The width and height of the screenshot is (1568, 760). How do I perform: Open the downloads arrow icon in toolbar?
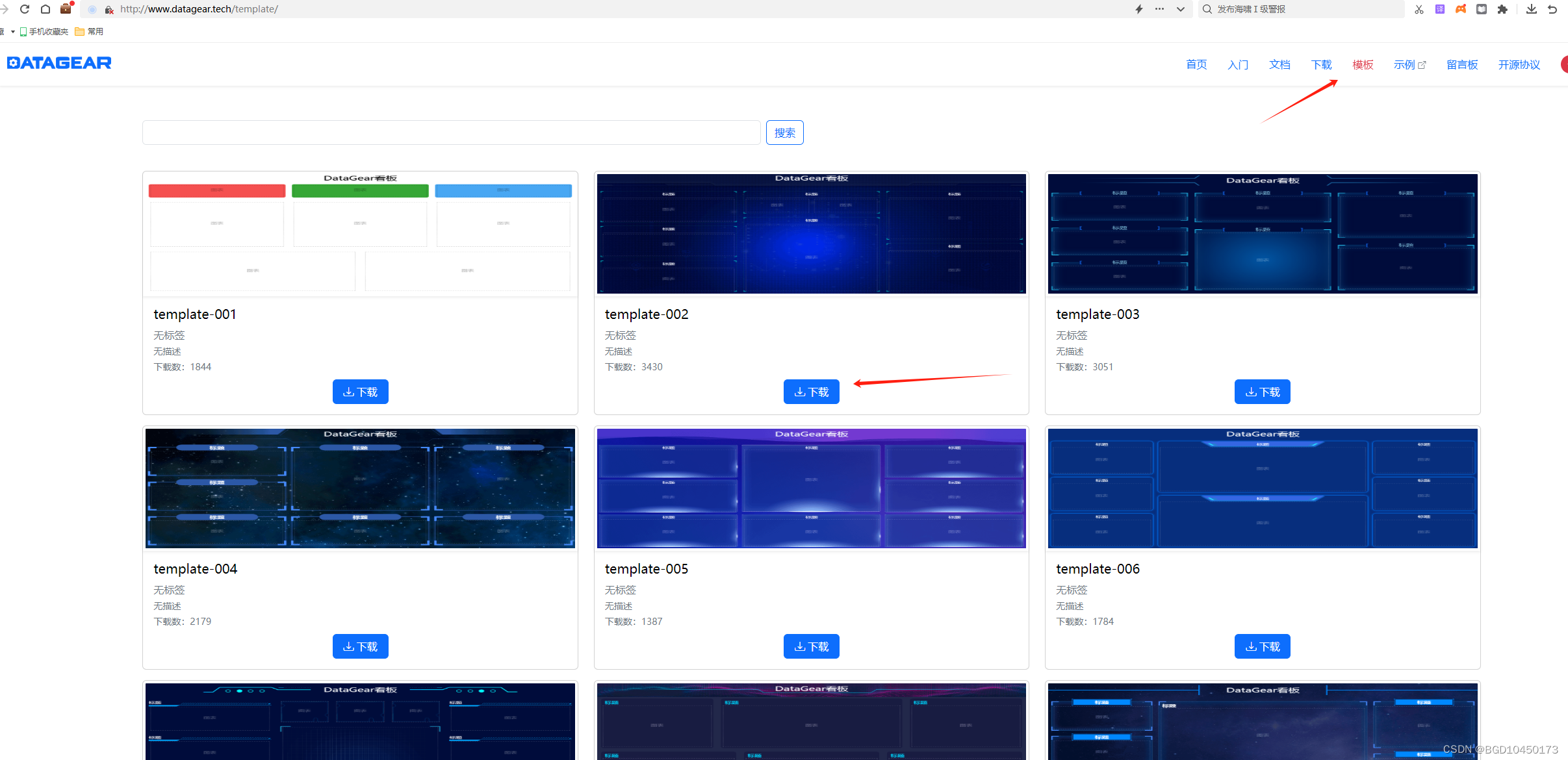coord(1532,9)
